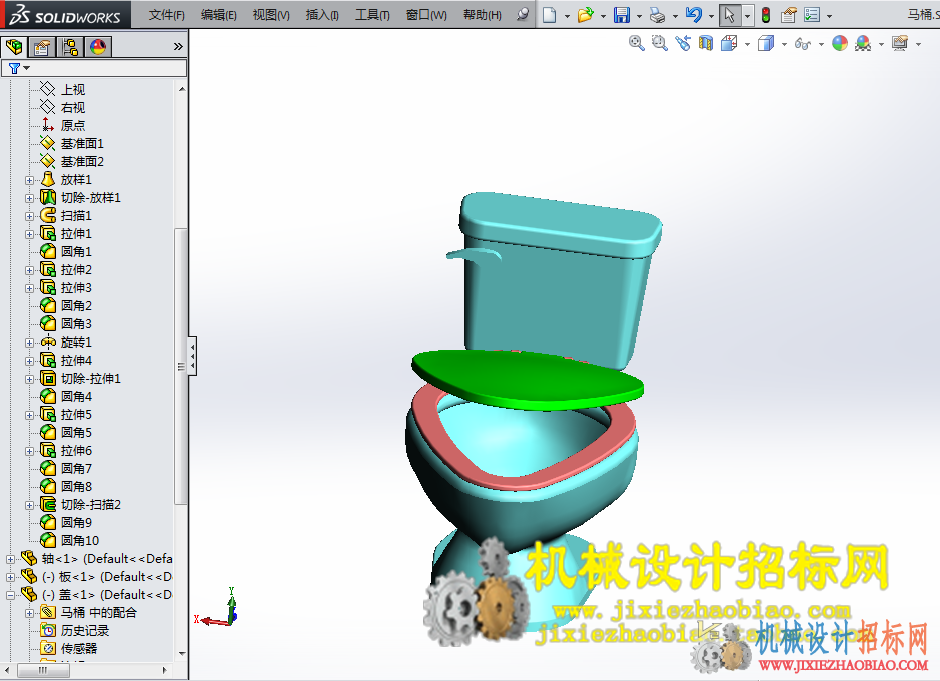Expand the 切除-扫描2 feature node
Screen dimensions: 940x681
coord(29,505)
